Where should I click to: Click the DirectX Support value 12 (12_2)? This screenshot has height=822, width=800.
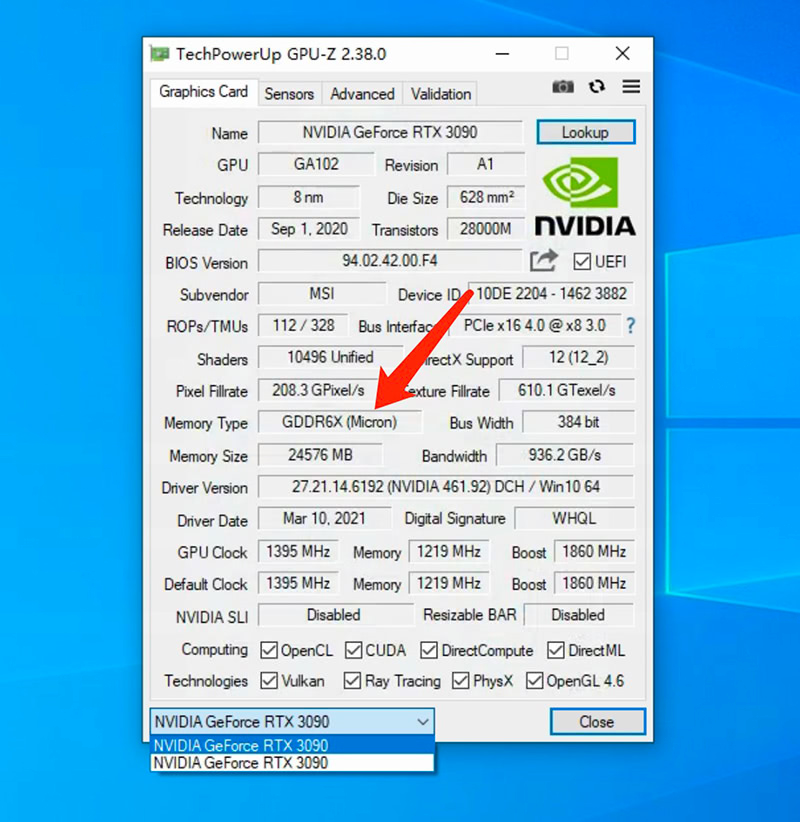(578, 358)
